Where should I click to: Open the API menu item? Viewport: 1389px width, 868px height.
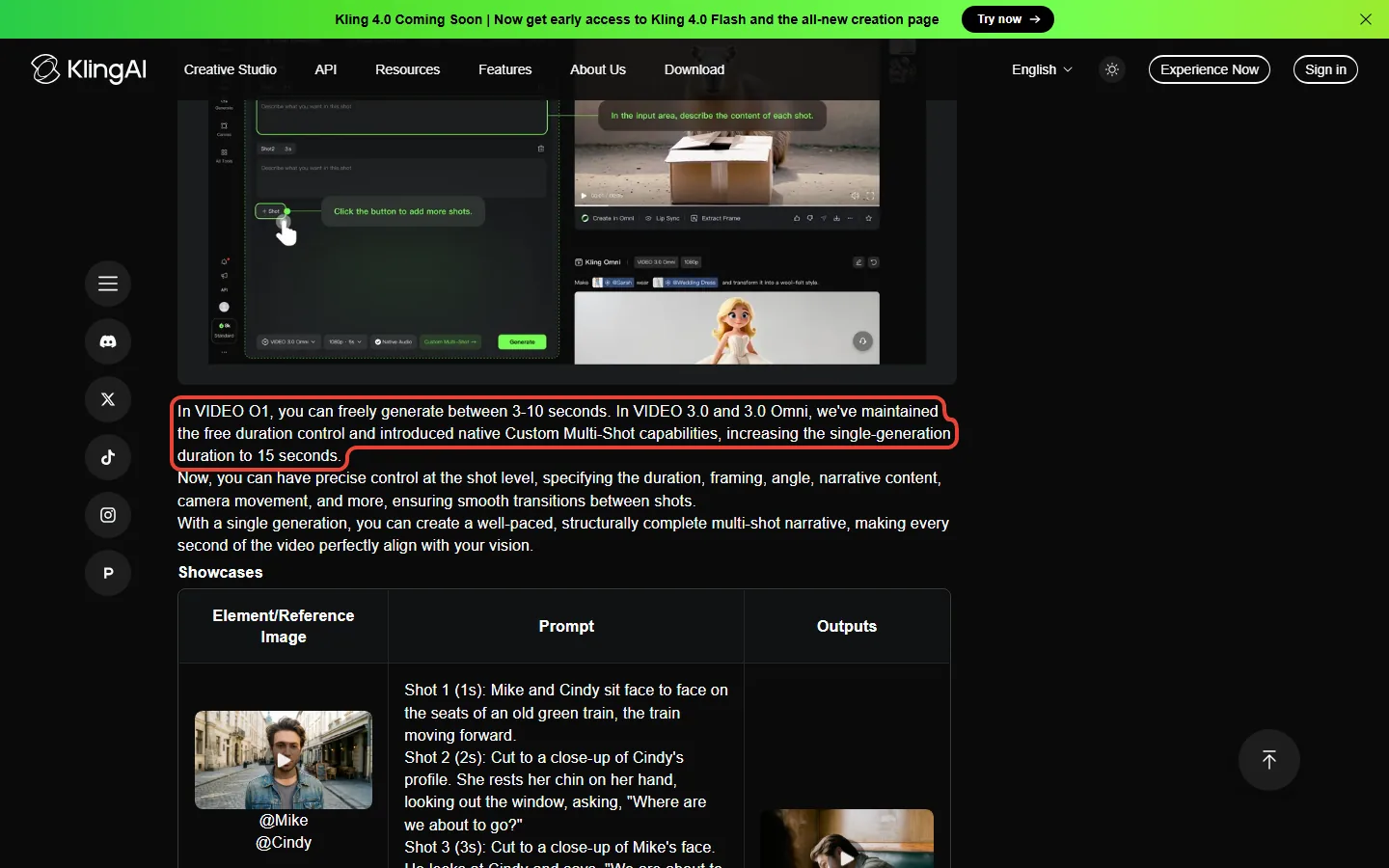click(x=326, y=69)
